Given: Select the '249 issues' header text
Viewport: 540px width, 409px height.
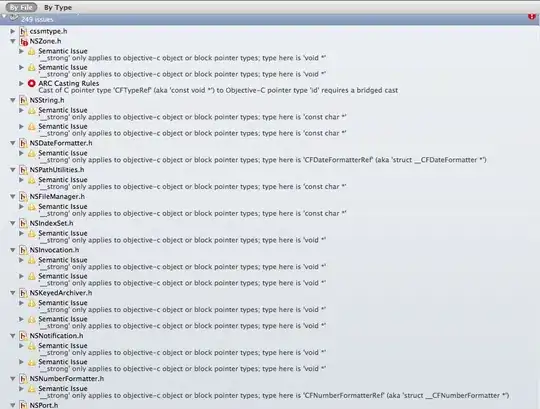Looking at the screenshot, I should [x=37, y=20].
